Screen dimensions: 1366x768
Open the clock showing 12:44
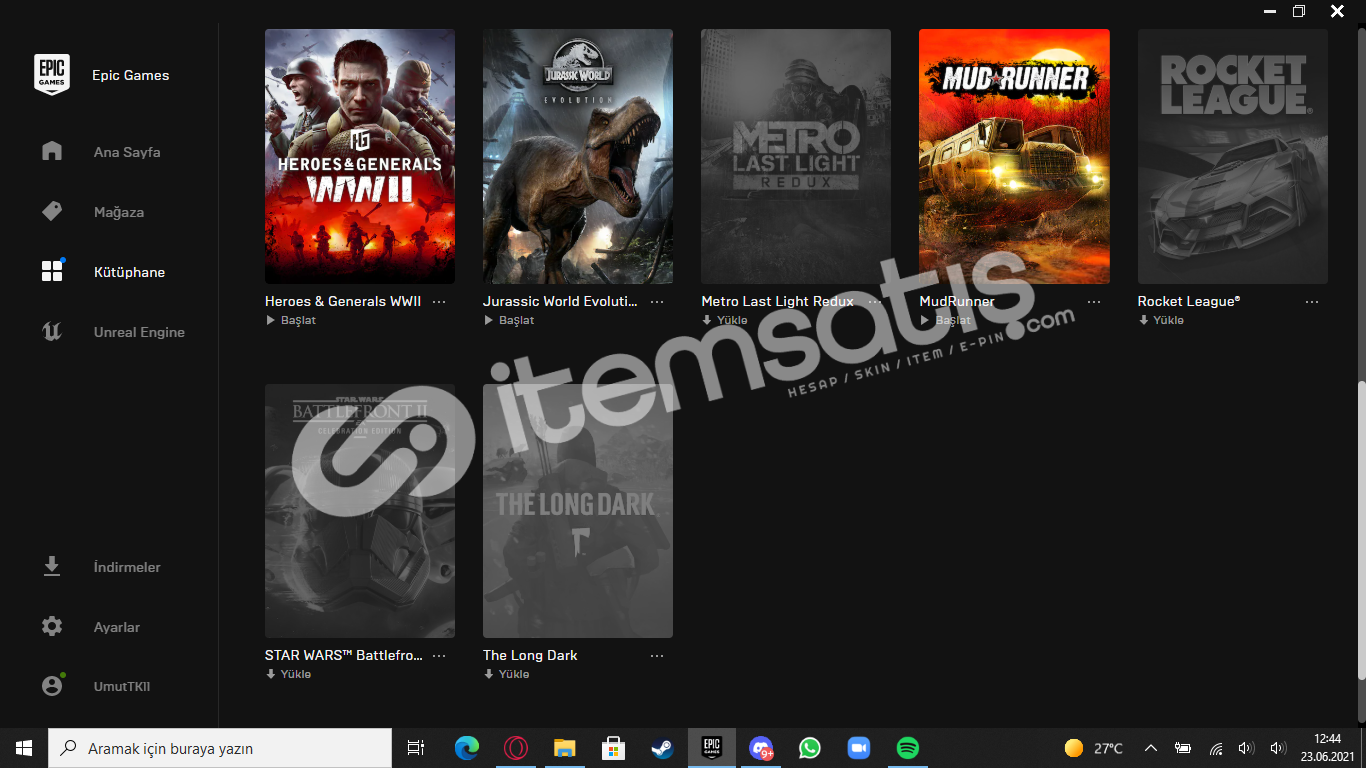click(1328, 748)
